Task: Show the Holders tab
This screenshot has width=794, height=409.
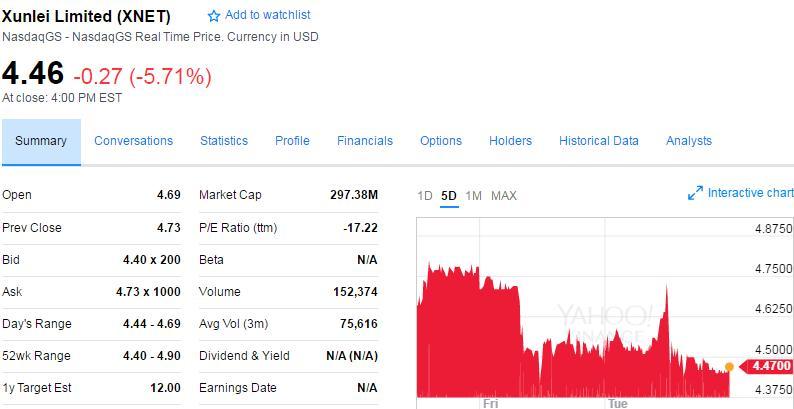Action: point(510,141)
